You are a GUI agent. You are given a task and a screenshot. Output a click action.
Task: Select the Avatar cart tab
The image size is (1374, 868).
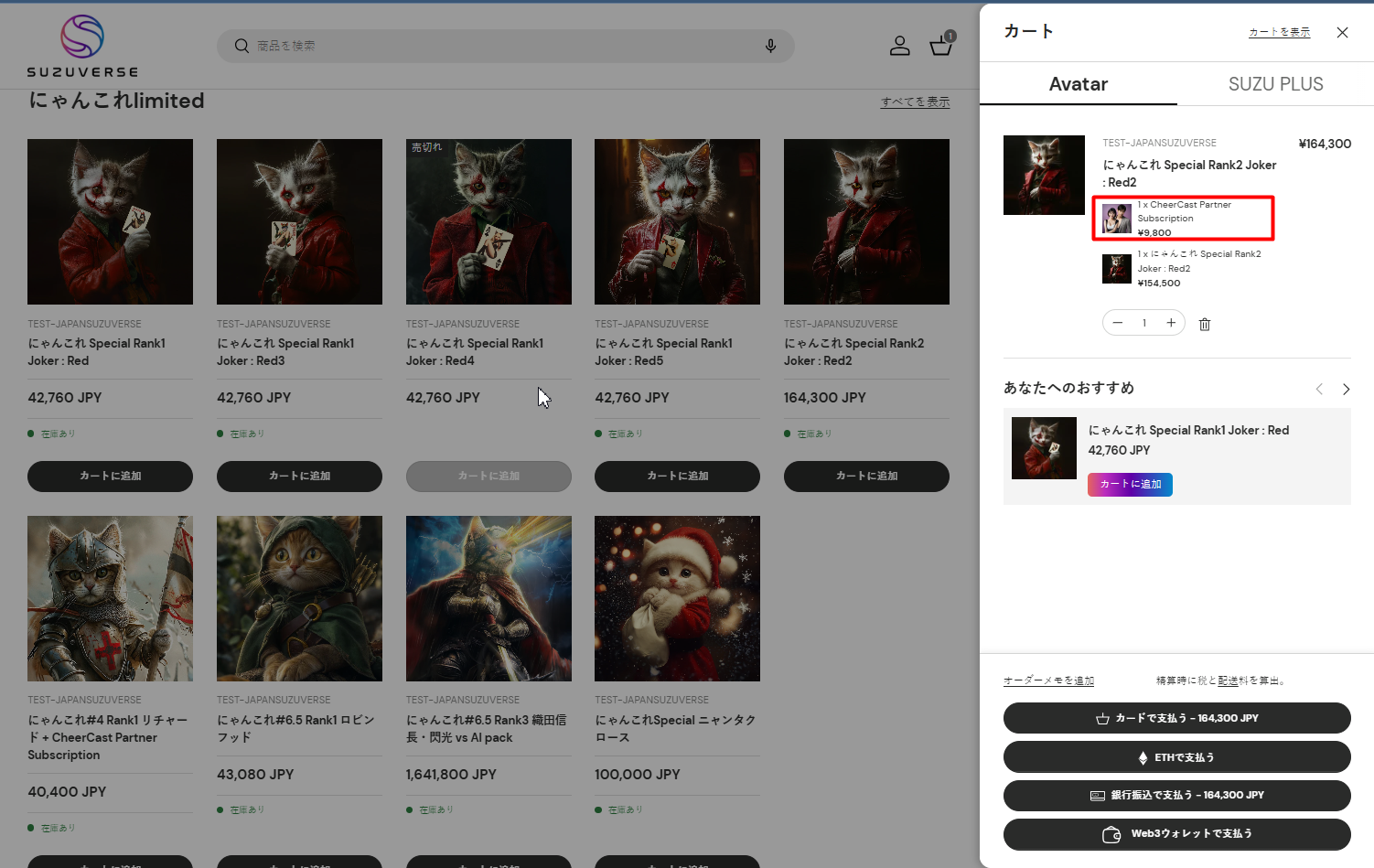(x=1078, y=84)
